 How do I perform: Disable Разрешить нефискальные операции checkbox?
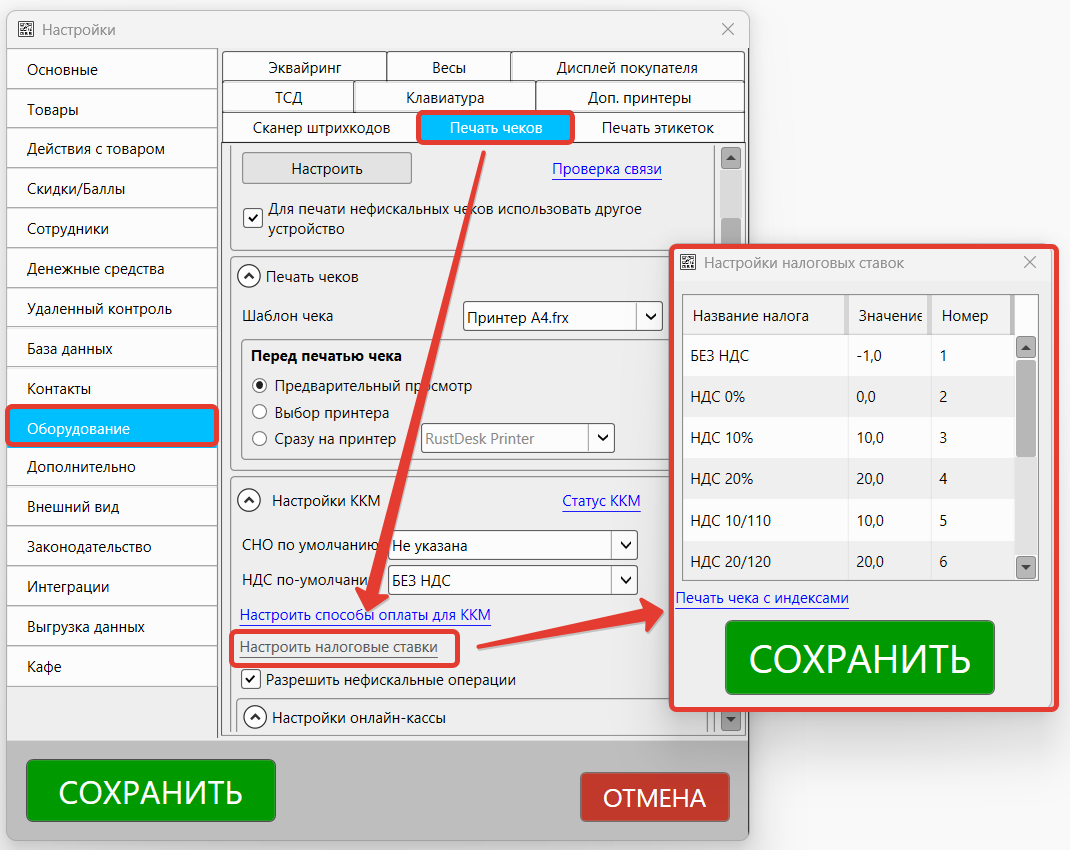point(250,679)
